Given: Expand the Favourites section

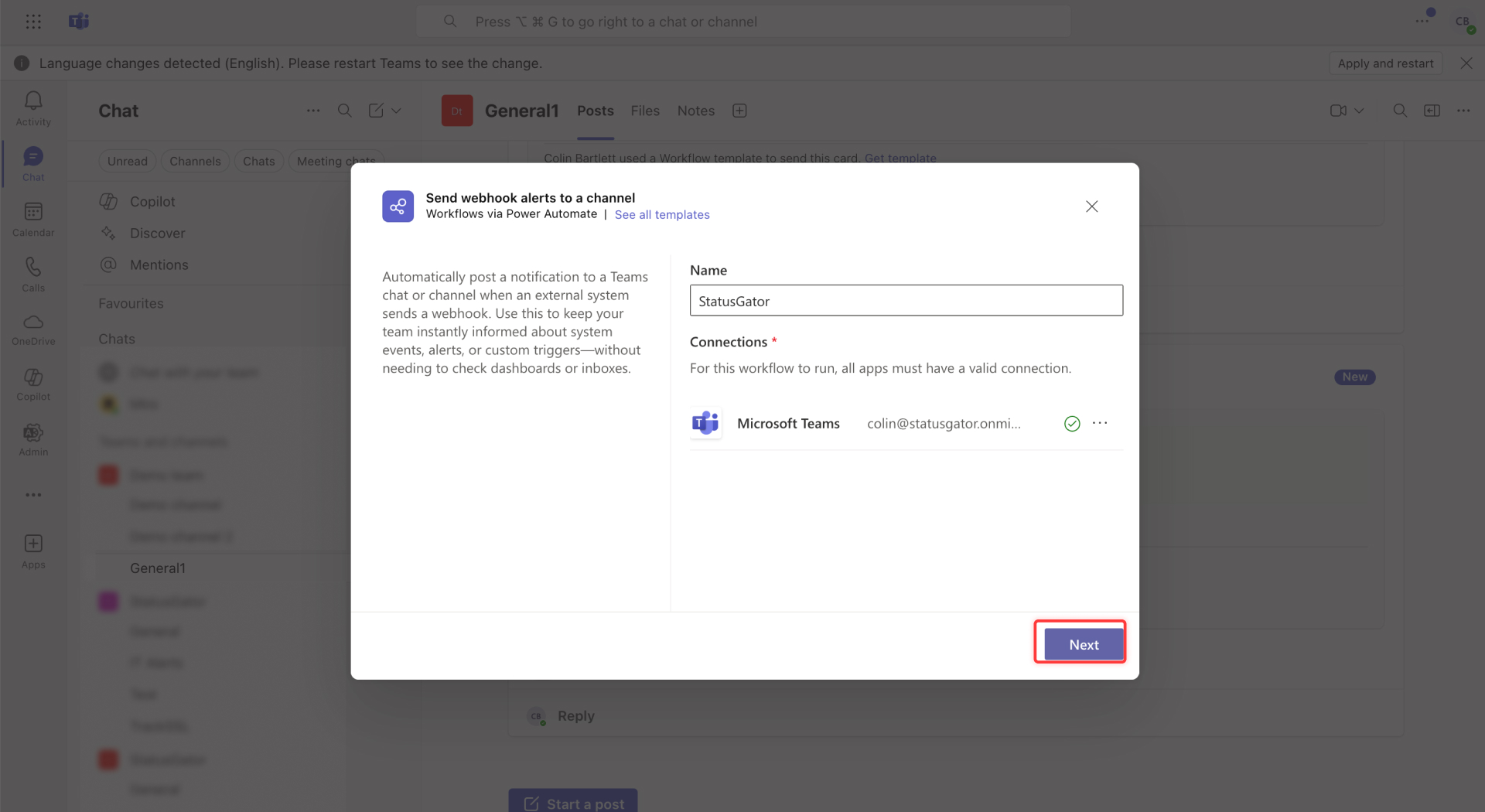Looking at the screenshot, I should [131, 303].
